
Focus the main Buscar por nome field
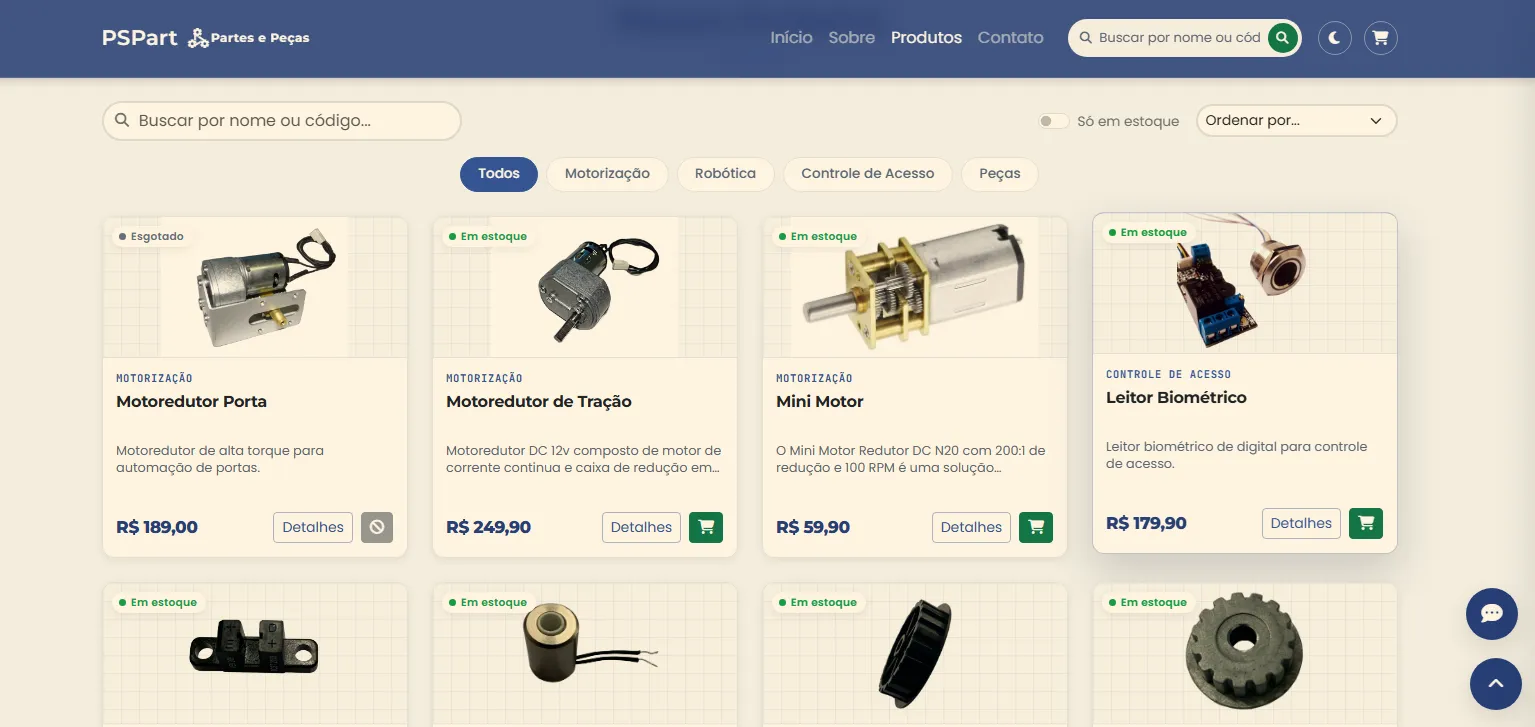coord(282,121)
